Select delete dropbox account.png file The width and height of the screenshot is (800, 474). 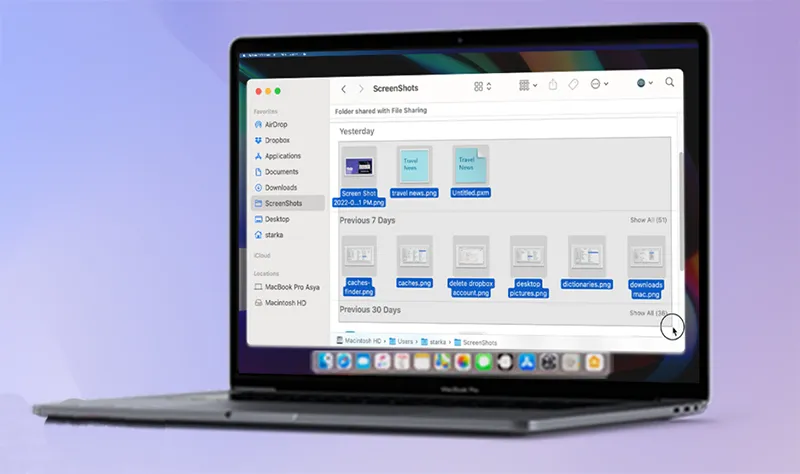click(x=471, y=266)
